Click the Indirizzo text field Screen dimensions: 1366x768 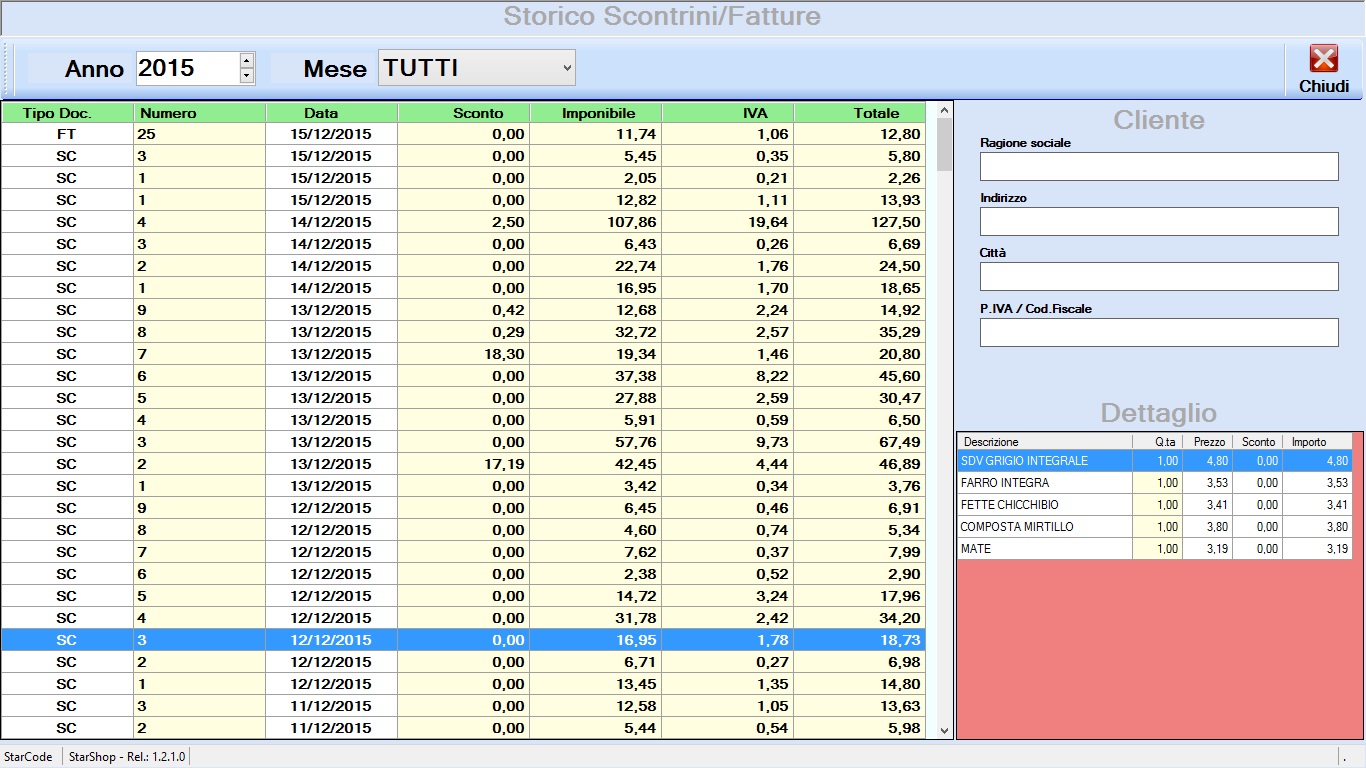1158,222
